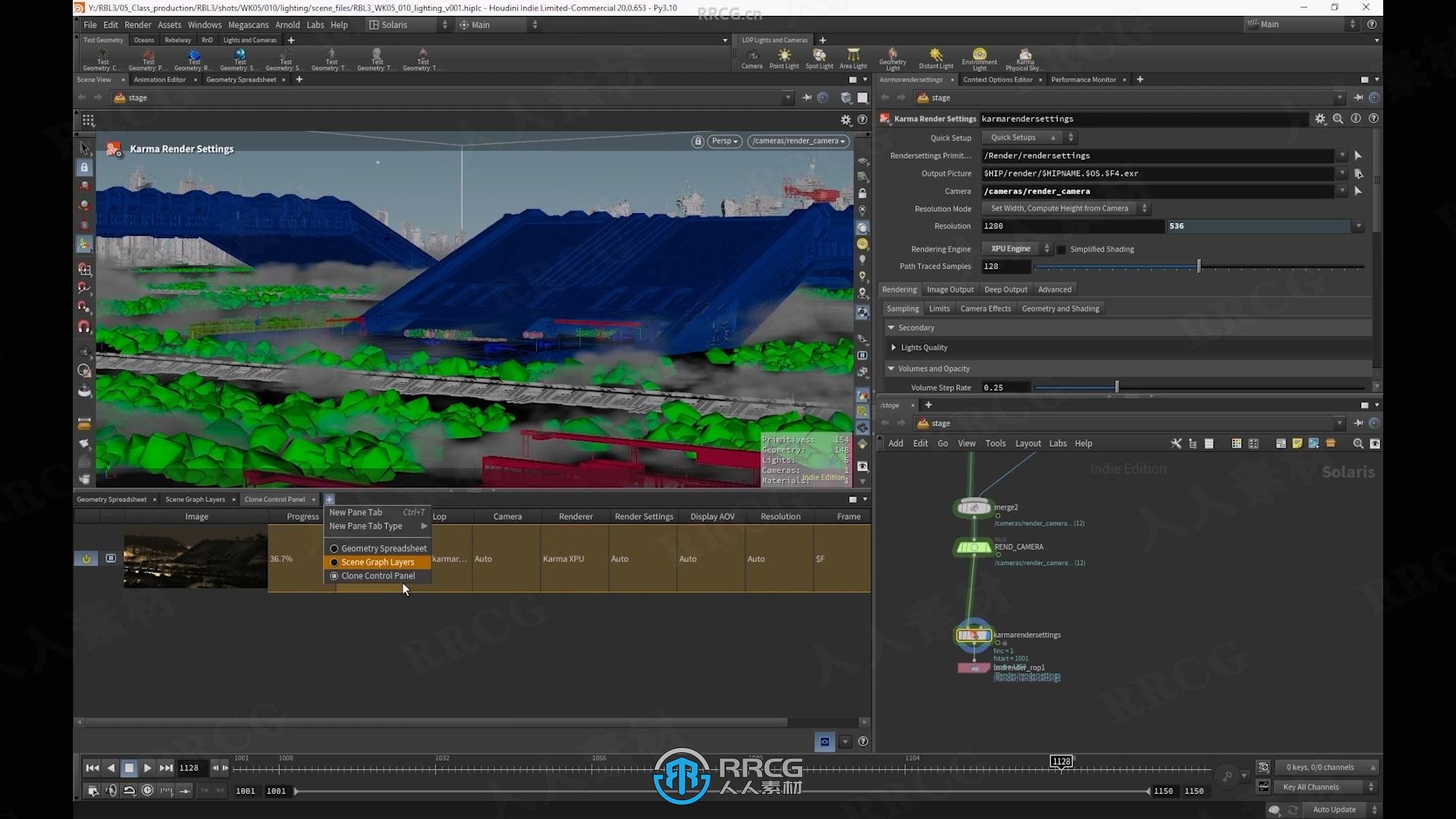
Task: Create a Point Light from the shelf
Action: click(784, 58)
